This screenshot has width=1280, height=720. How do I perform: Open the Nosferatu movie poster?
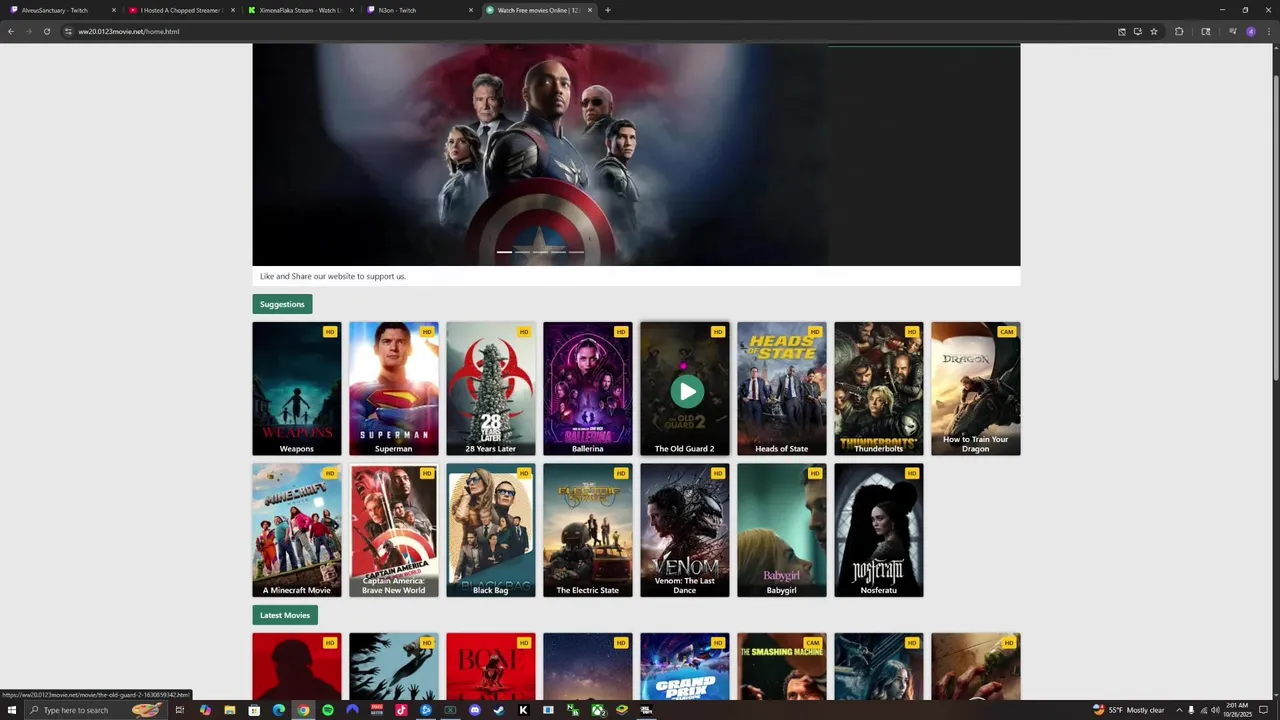[x=879, y=530]
